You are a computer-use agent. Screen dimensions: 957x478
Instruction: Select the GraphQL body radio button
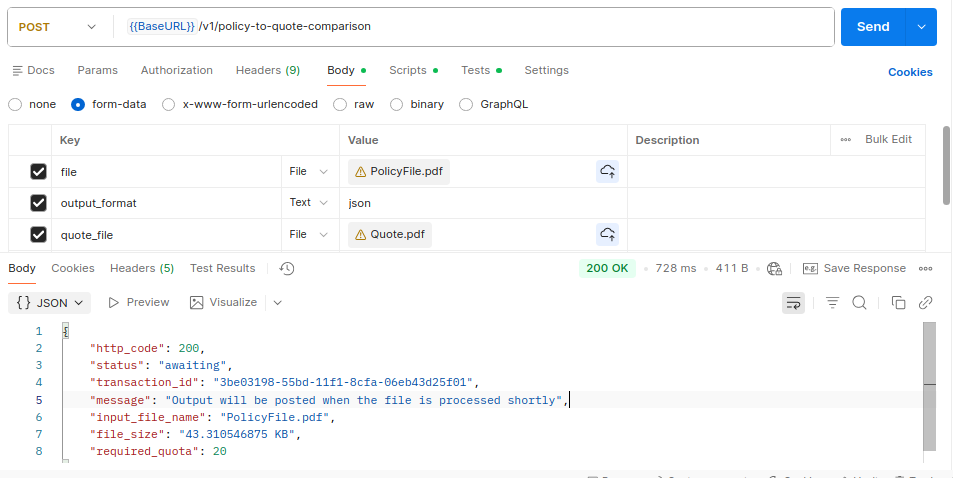(x=466, y=104)
